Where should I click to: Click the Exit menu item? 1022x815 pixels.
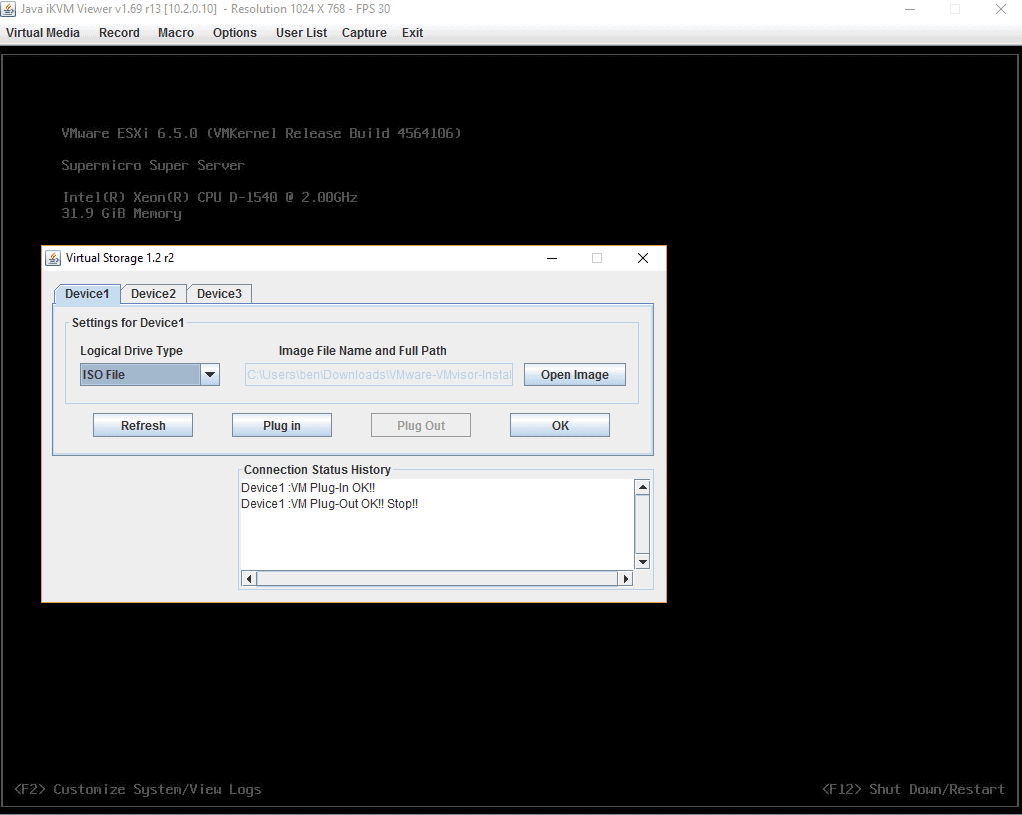click(413, 33)
